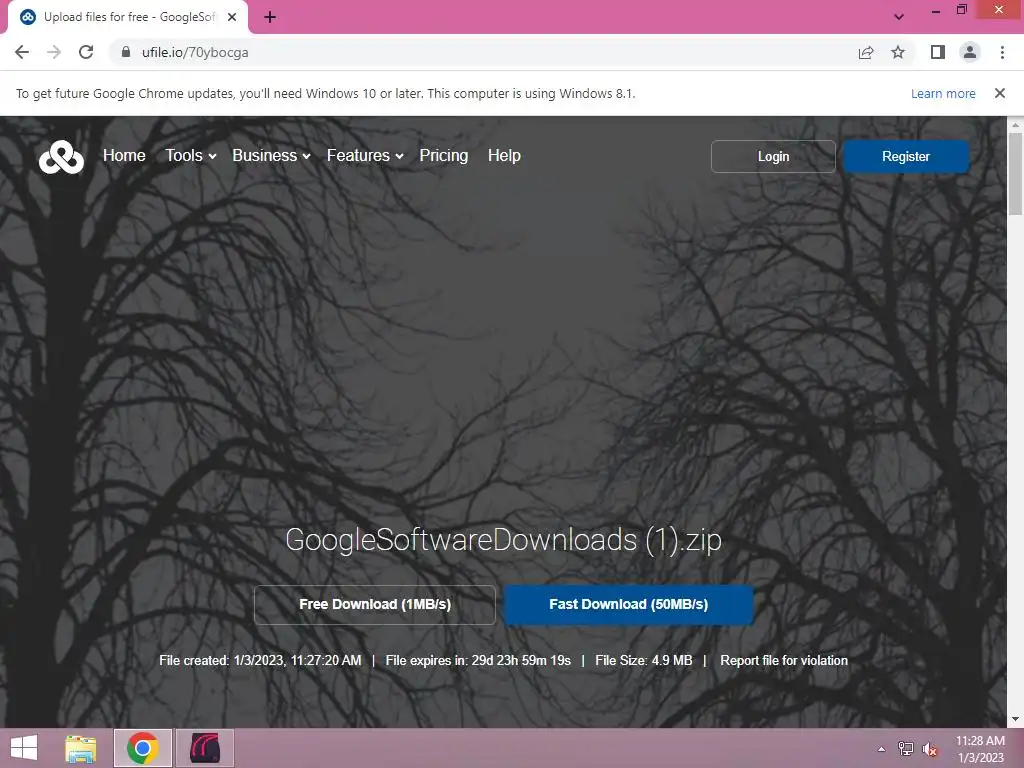Screen dimensions: 1024x768
Task: Close the Upload files for free tab
Action: pyautogui.click(x=232, y=17)
